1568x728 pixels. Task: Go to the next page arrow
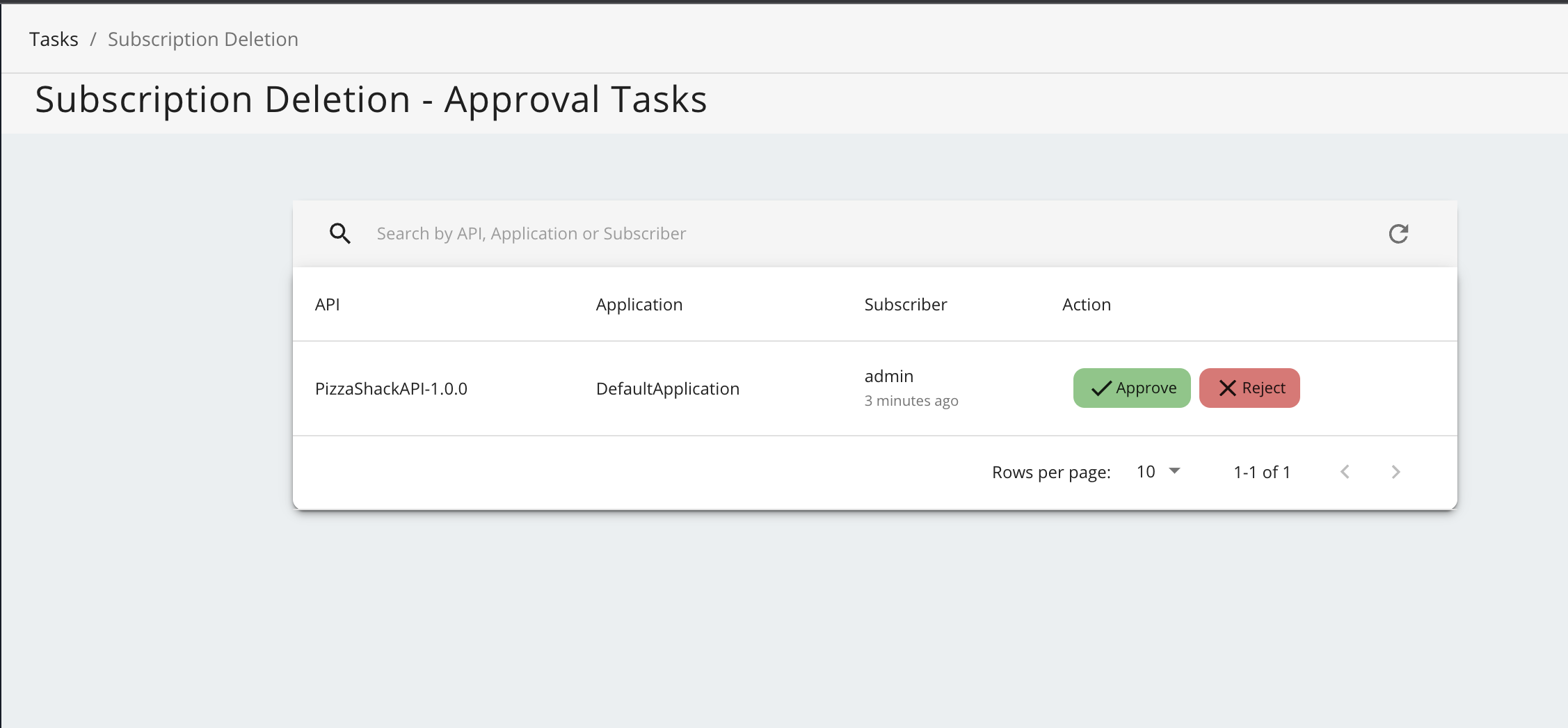tap(1395, 472)
